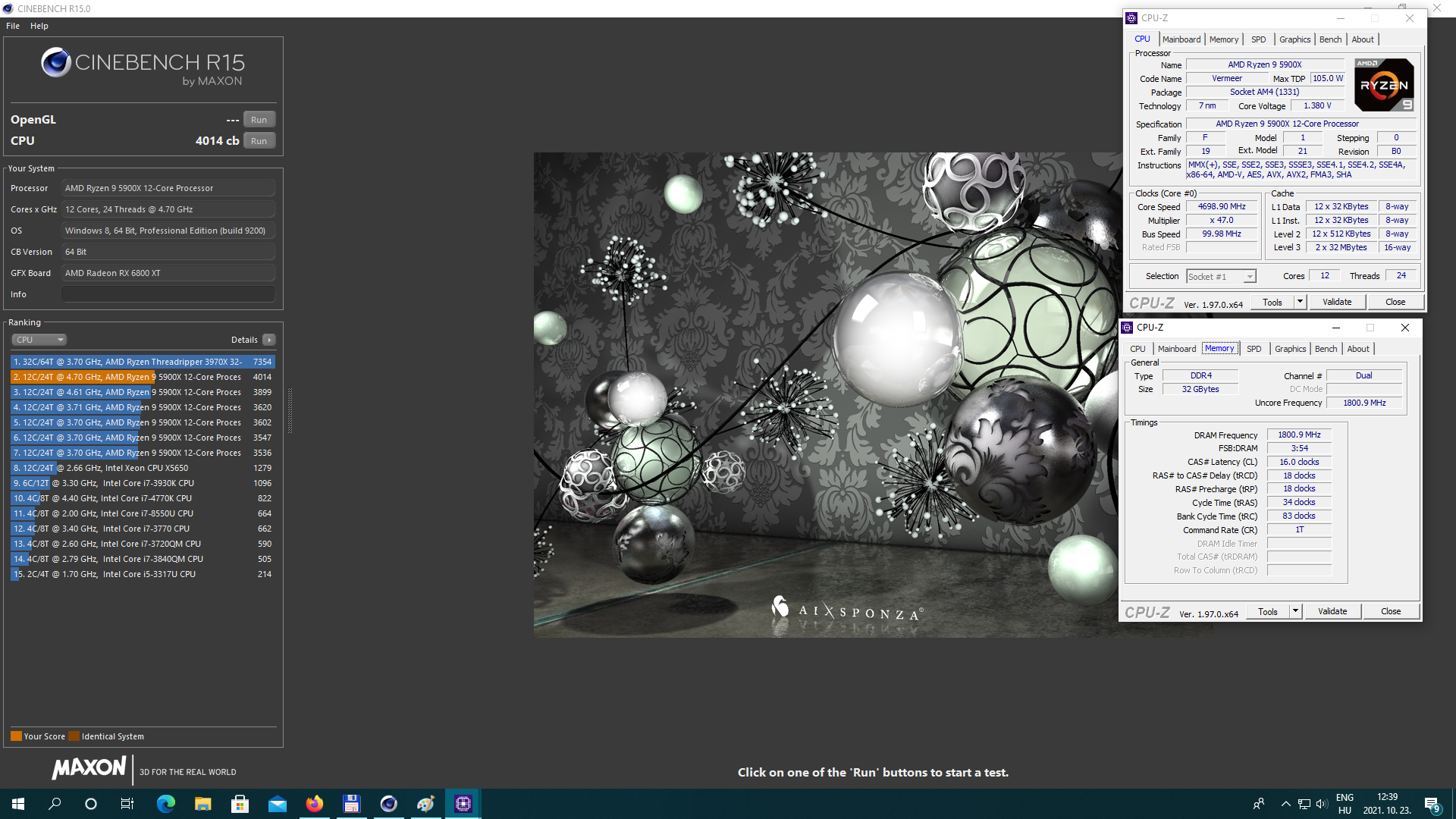The image size is (1456, 819).
Task: Click Cinebench R15 logo sphere
Action: 56,62
